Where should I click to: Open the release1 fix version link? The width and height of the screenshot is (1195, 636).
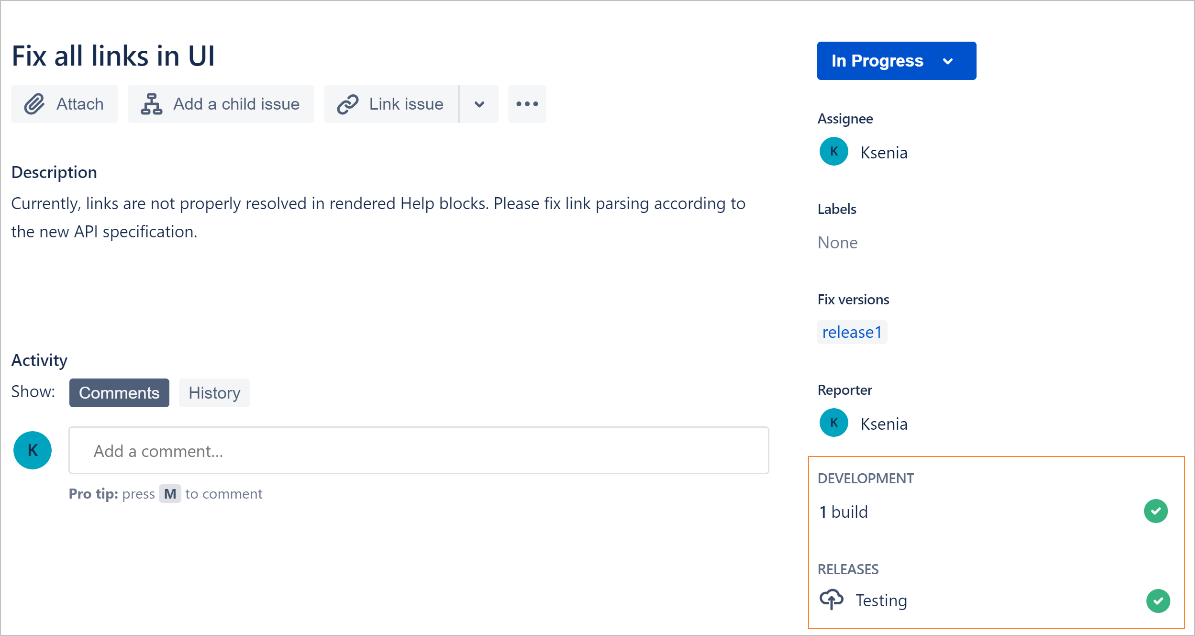click(851, 331)
